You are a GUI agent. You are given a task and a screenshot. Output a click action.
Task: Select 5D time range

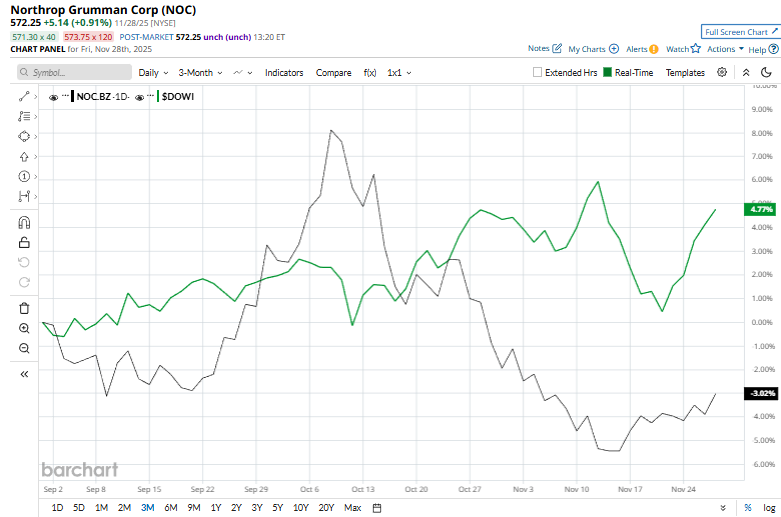pos(79,508)
